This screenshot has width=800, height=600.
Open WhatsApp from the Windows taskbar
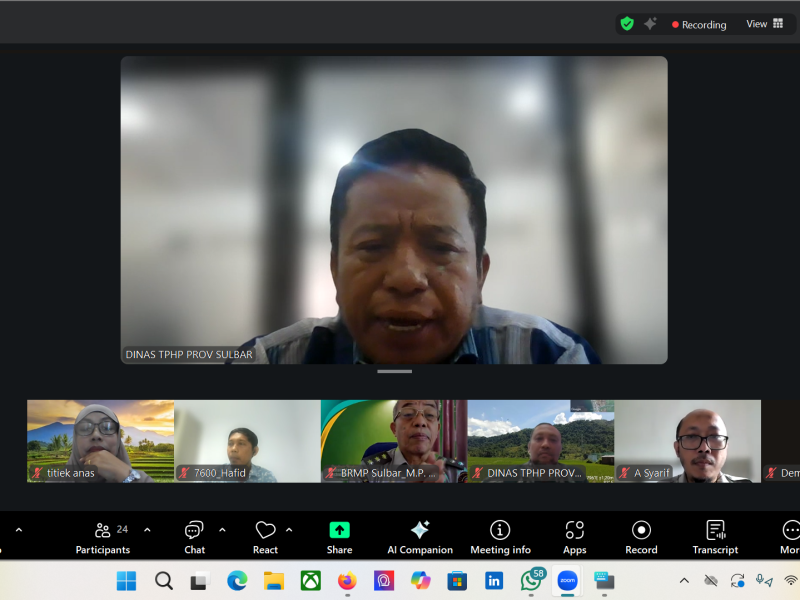point(531,581)
